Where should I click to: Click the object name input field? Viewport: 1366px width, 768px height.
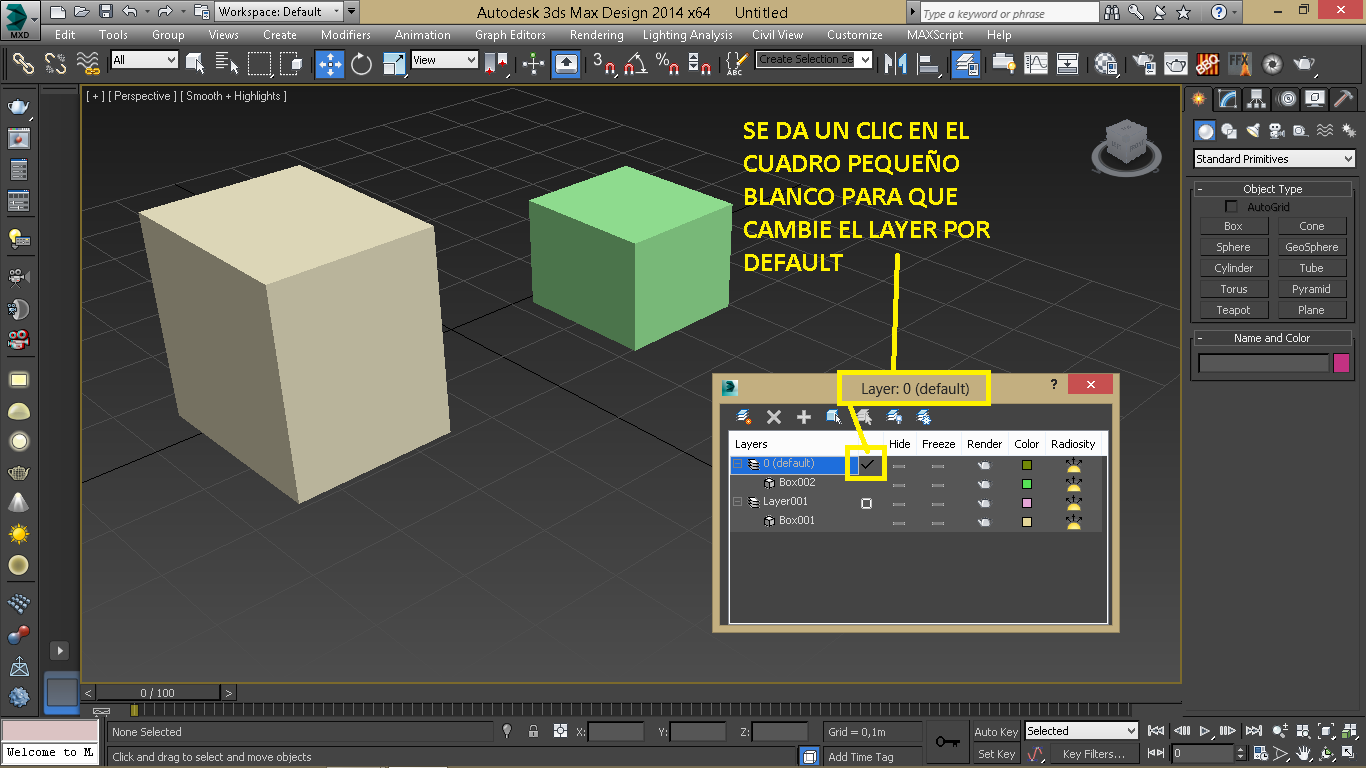(1264, 363)
